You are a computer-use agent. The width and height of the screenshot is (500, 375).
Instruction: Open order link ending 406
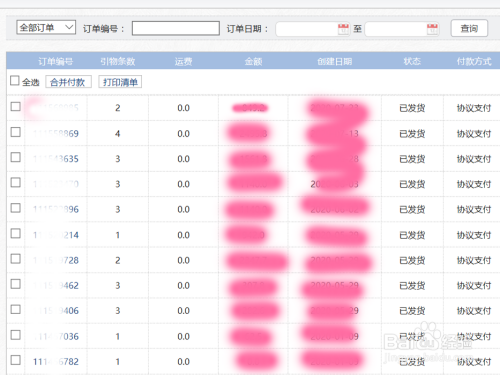[56, 311]
